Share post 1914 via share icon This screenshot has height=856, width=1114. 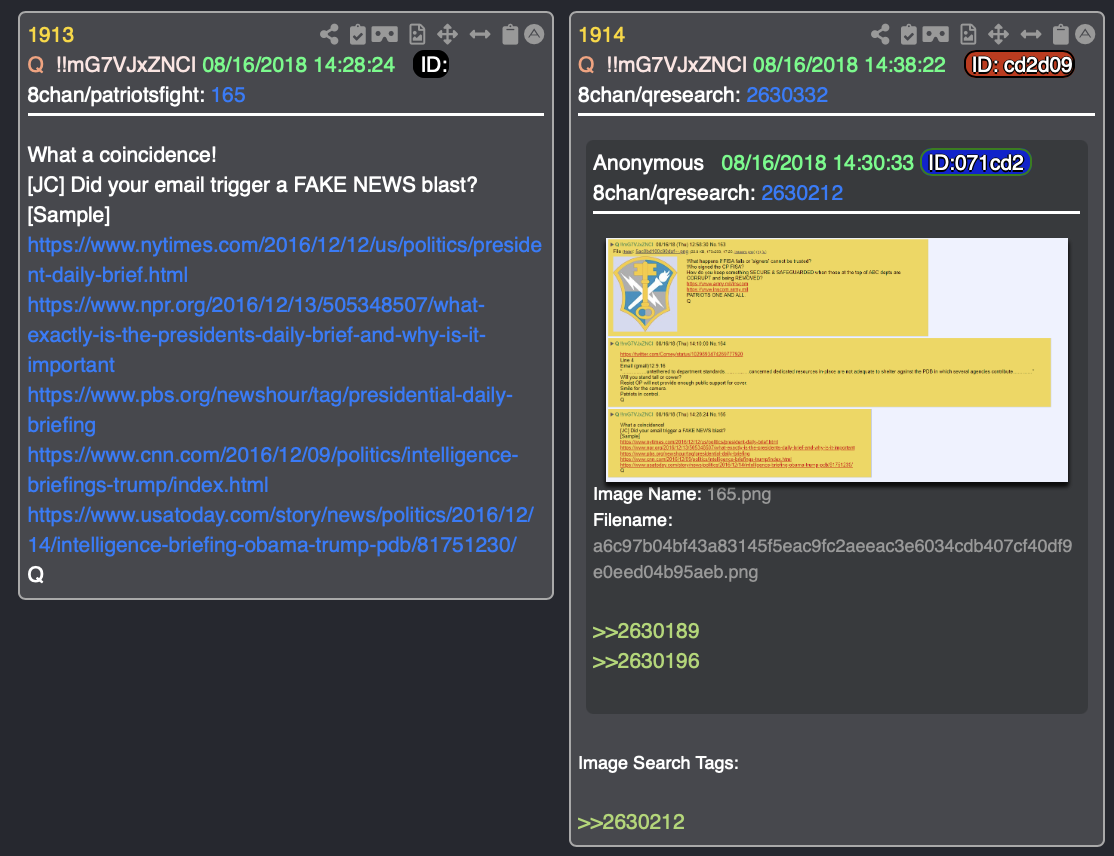tap(880, 34)
